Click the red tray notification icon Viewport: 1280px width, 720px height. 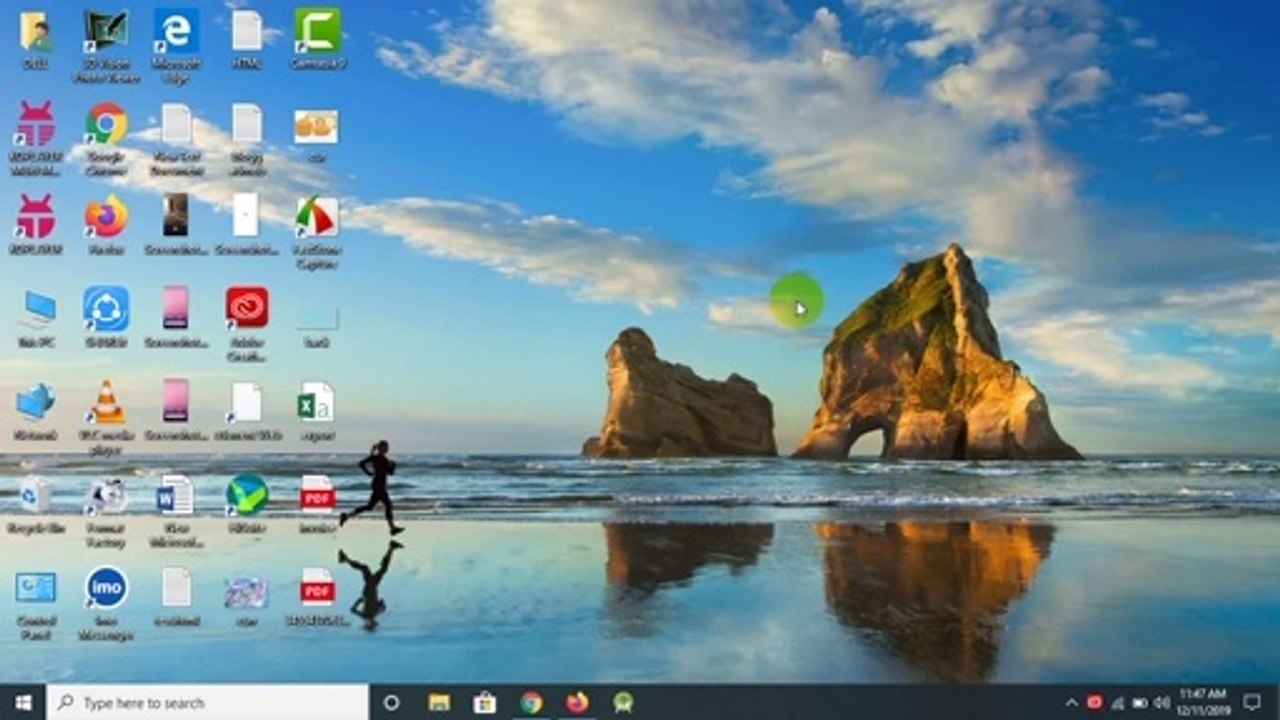tap(1095, 703)
